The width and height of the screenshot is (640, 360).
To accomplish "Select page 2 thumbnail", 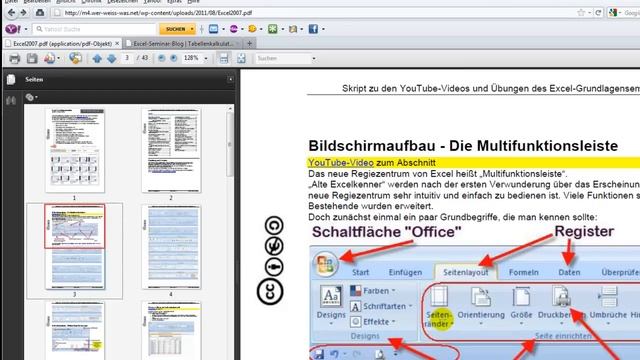I will coord(171,150).
